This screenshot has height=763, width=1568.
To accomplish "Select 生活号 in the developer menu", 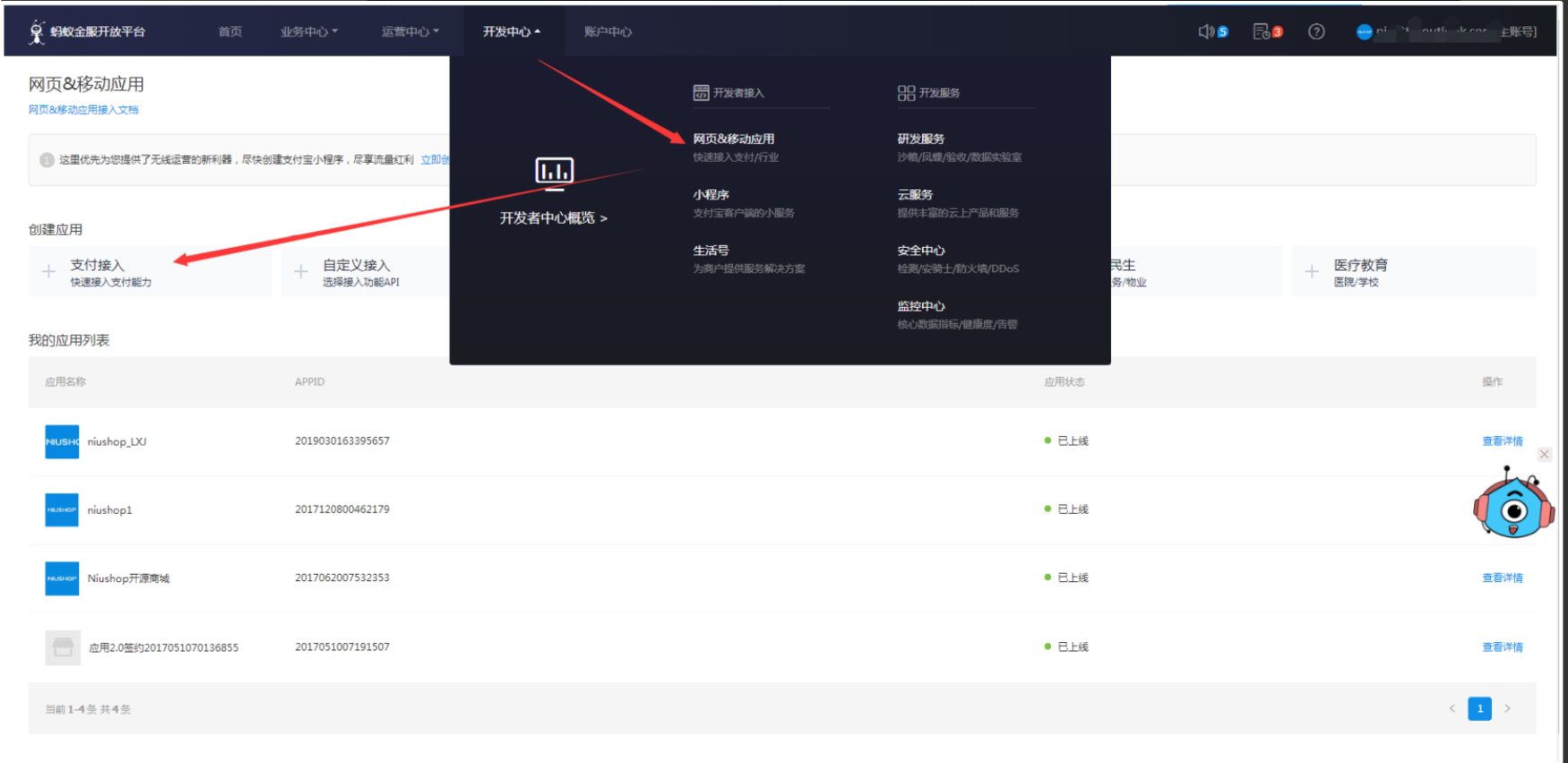I will pyautogui.click(x=711, y=251).
